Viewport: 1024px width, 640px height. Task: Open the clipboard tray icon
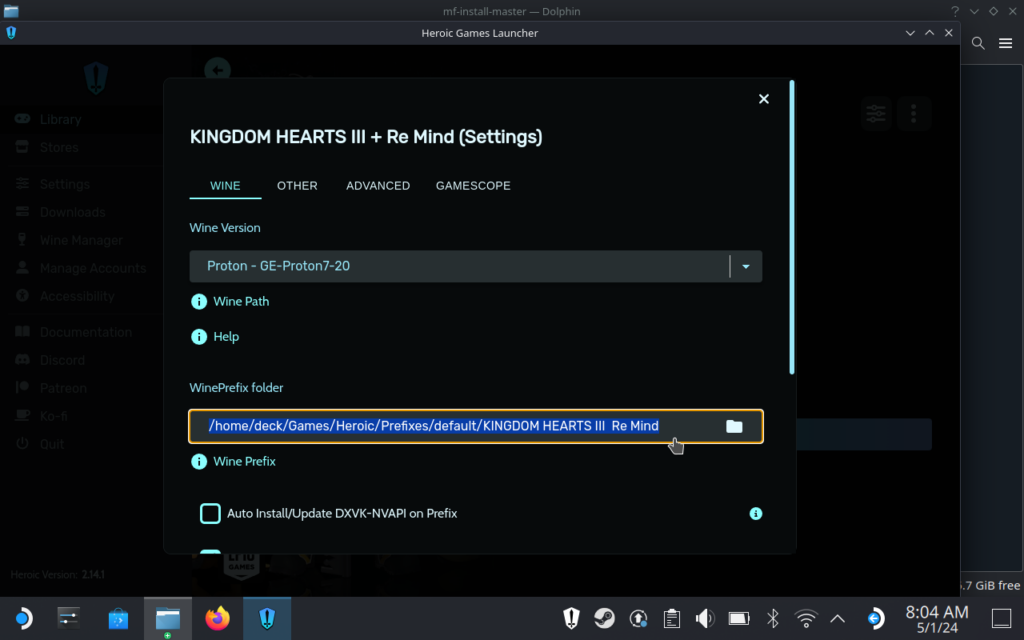[671, 618]
